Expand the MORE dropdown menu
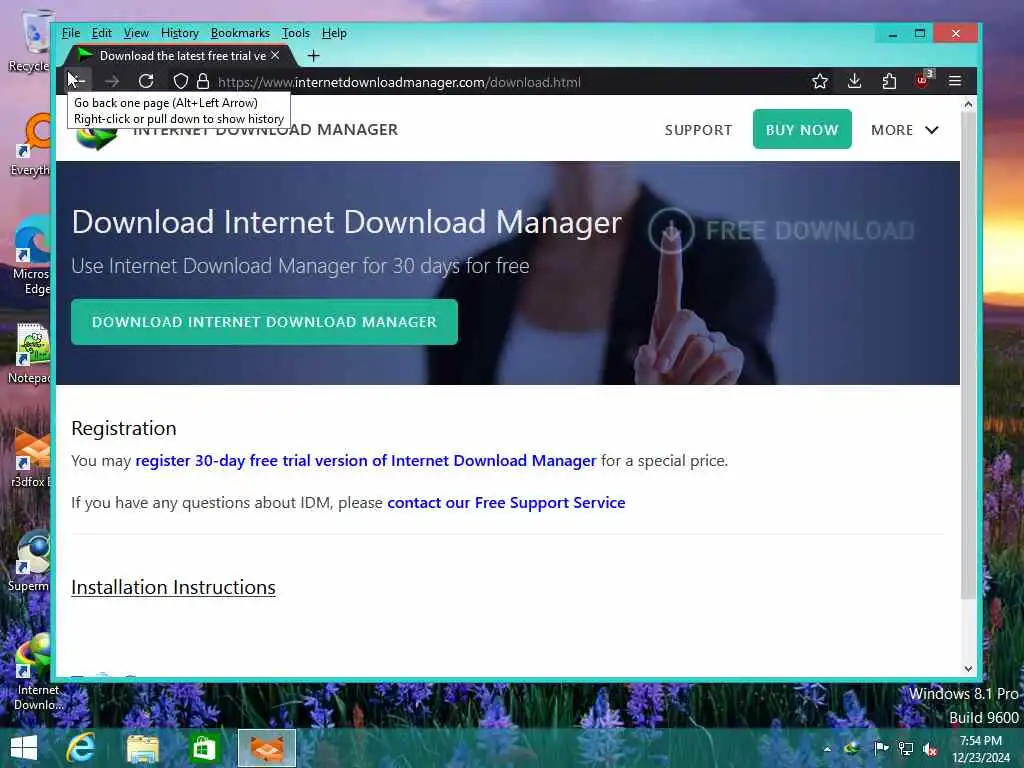This screenshot has height=768, width=1024. click(x=904, y=130)
